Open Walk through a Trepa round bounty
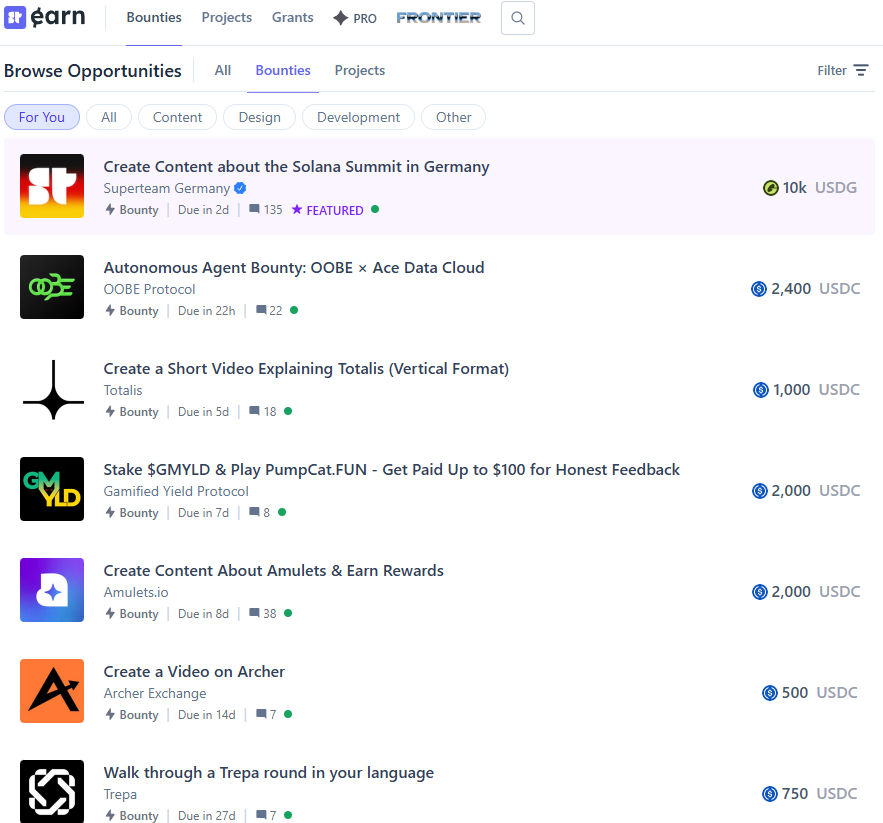883x823 pixels. [x=269, y=772]
